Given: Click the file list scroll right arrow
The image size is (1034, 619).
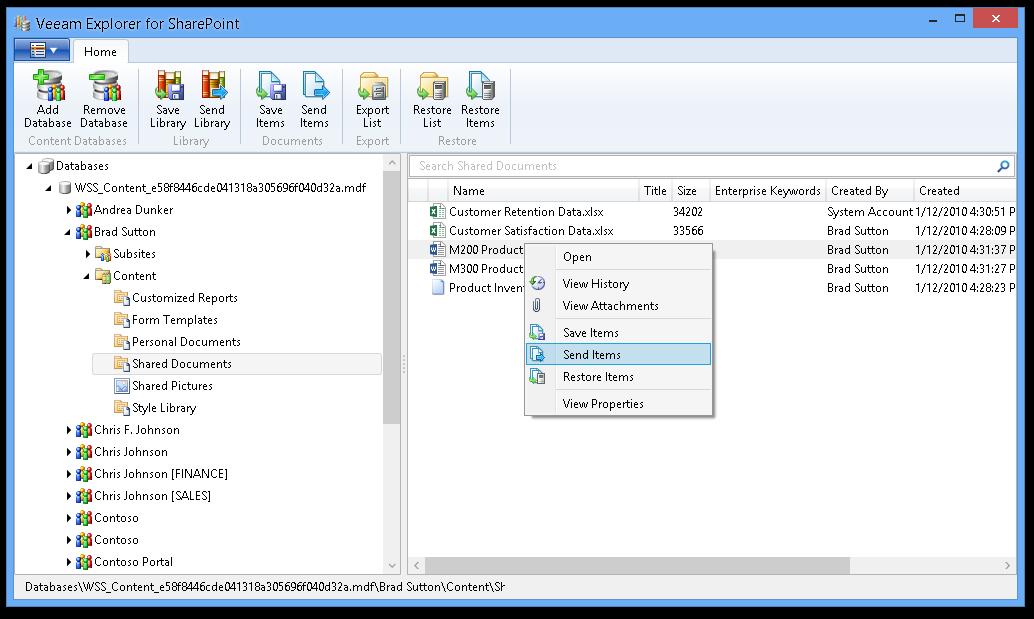Looking at the screenshot, I should pyautogui.click(x=1007, y=565).
